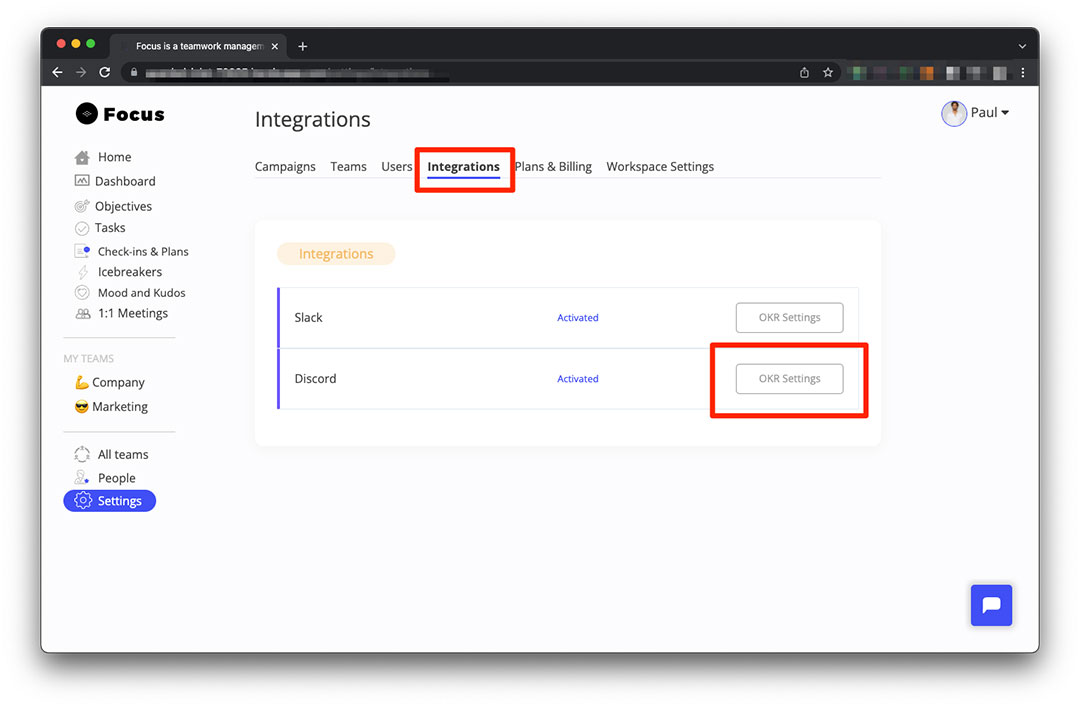1080x707 pixels.
Task: Click the MY TEAMS section heading
Action: coord(89,359)
